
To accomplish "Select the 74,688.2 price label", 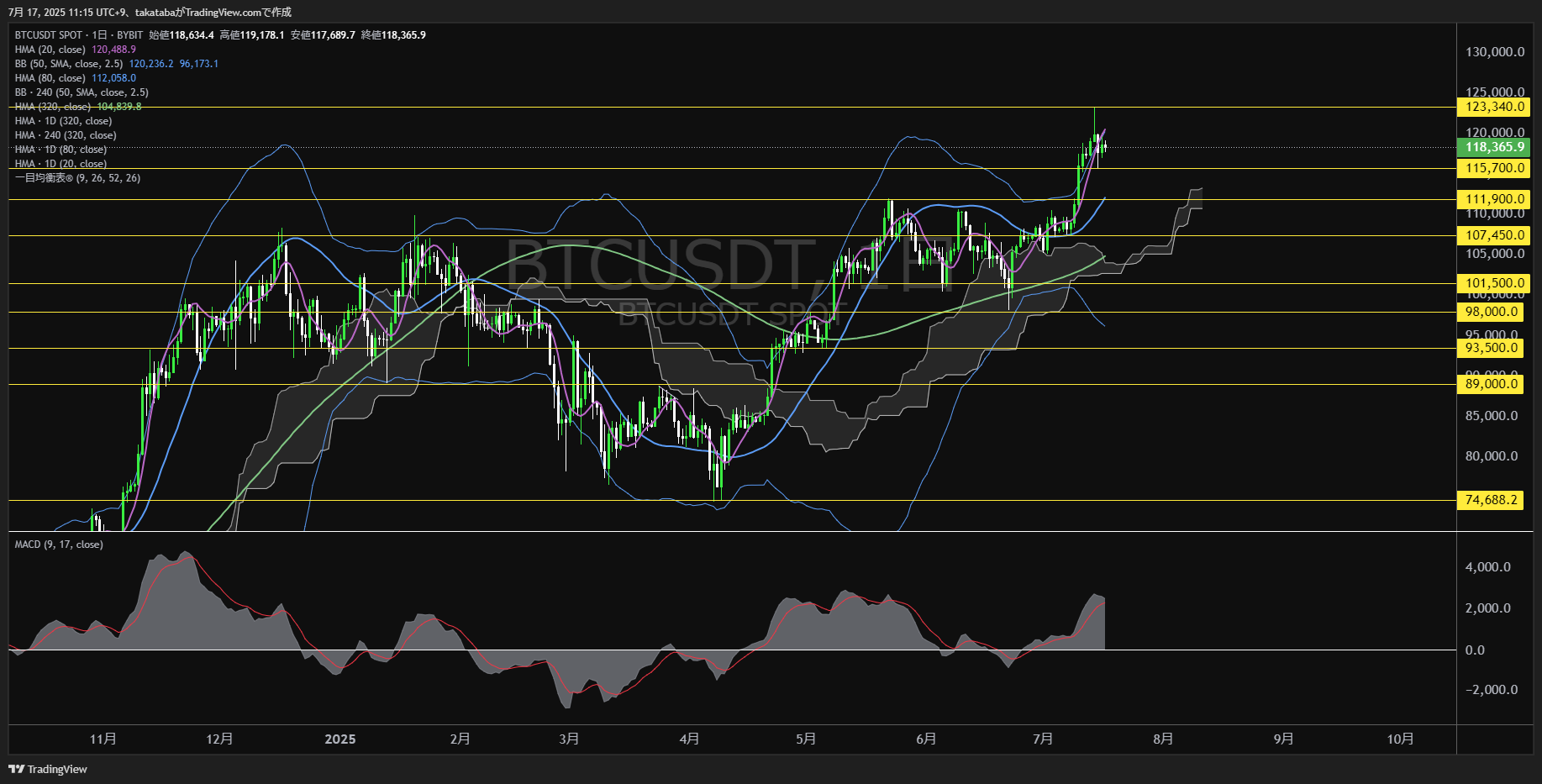I will pos(1491,500).
